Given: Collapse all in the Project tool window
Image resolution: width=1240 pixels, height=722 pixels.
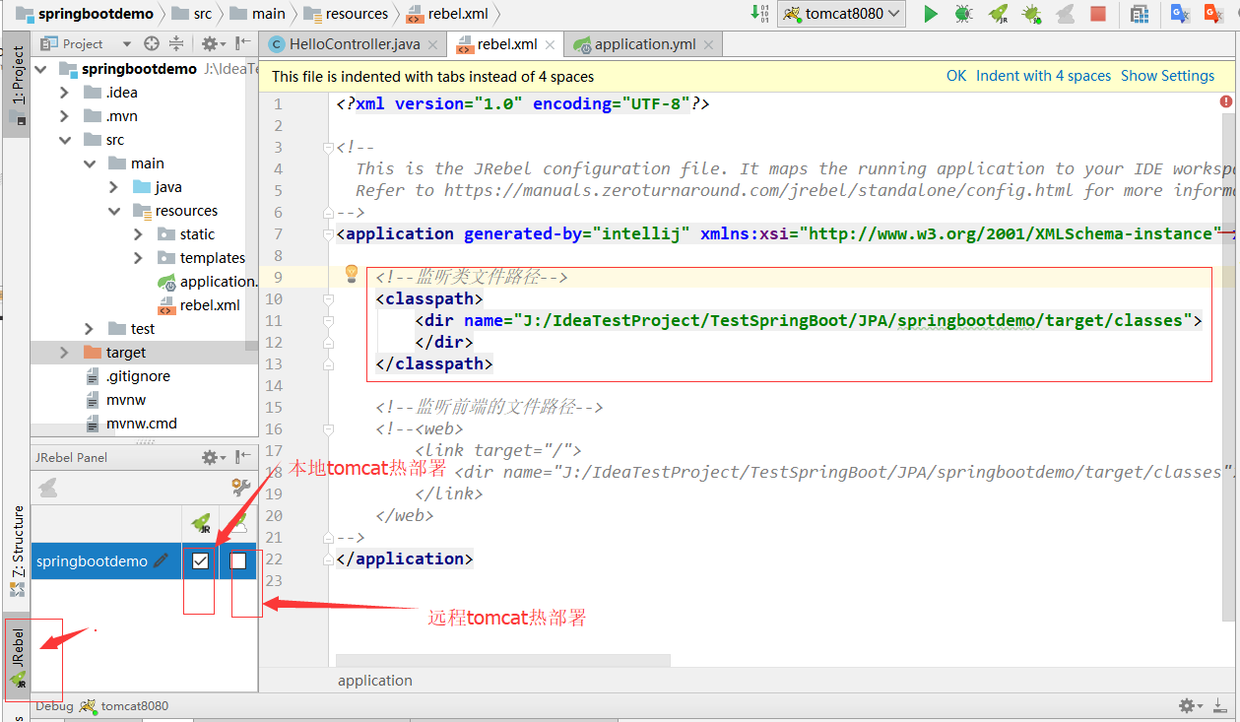Looking at the screenshot, I should 176,43.
